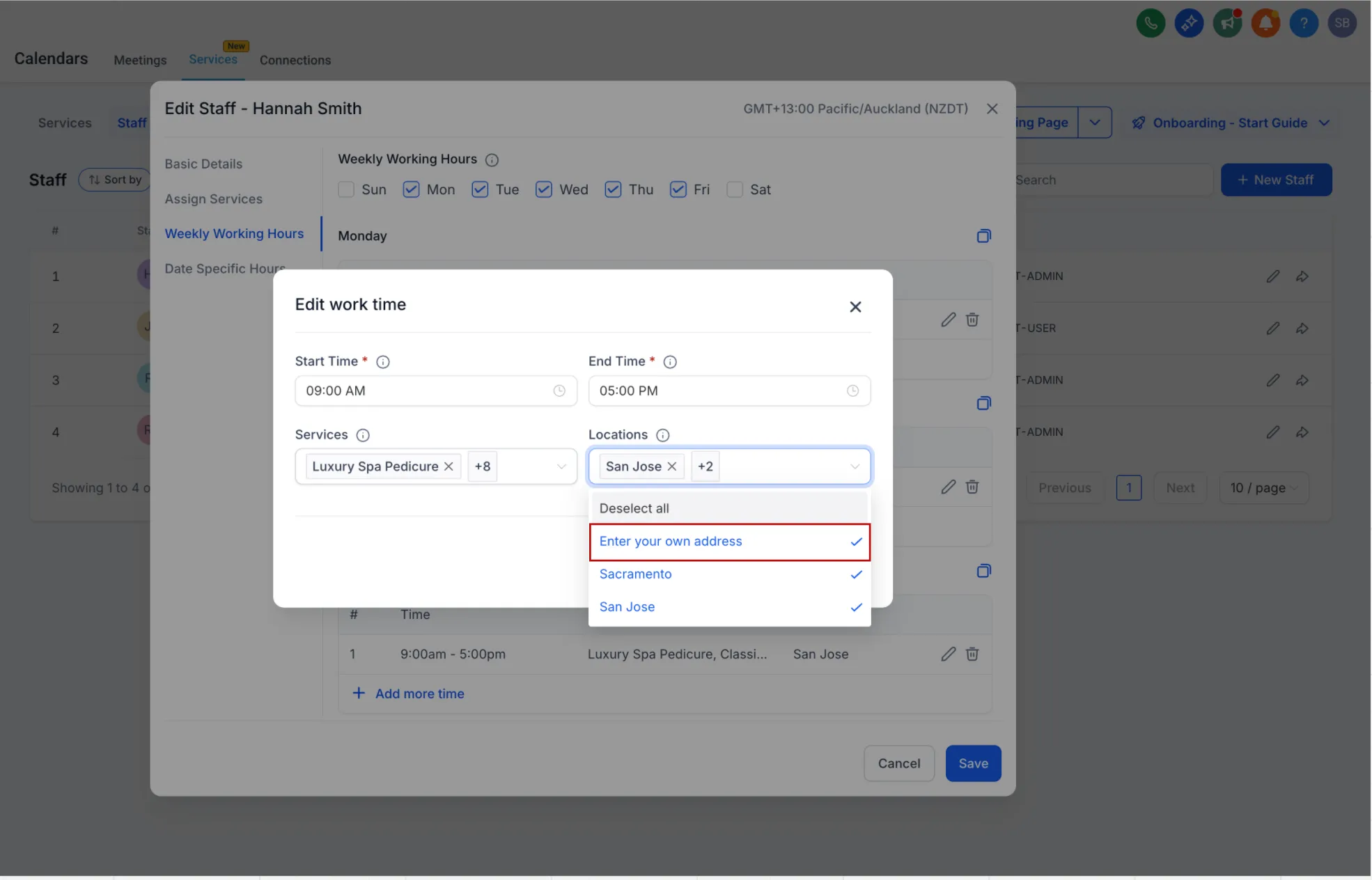This screenshot has height=880, width=1372.
Task: Open the blue help question icon
Action: point(1304,24)
